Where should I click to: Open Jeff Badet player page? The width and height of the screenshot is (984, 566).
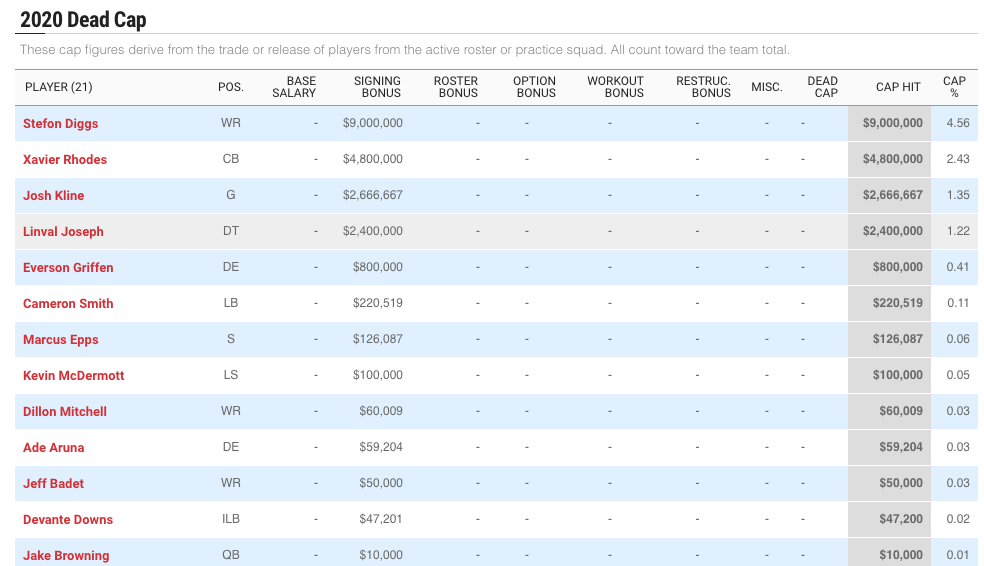click(x=53, y=483)
